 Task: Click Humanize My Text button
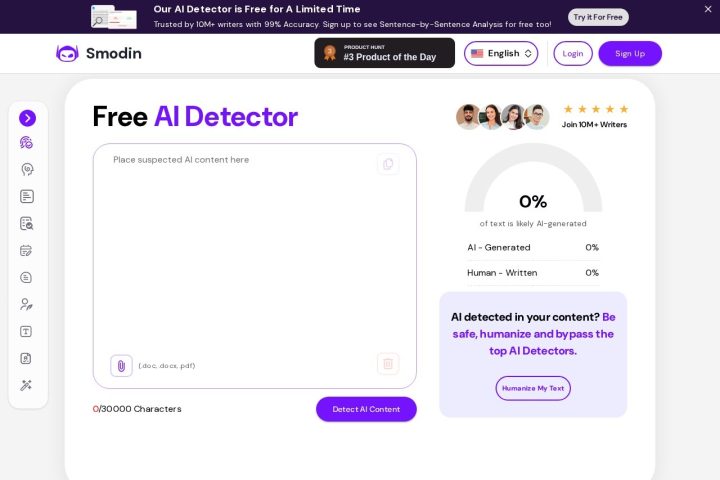[533, 389]
